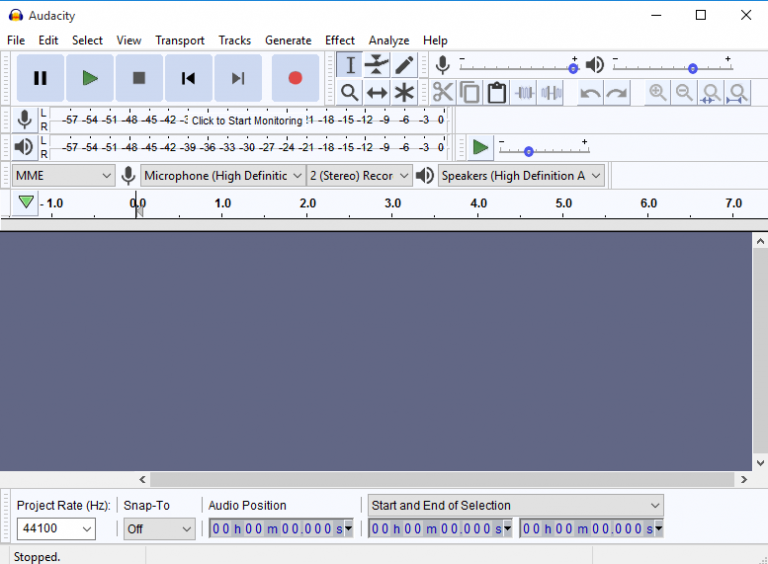Click to Start Monitoring on recording meter

pos(247,120)
